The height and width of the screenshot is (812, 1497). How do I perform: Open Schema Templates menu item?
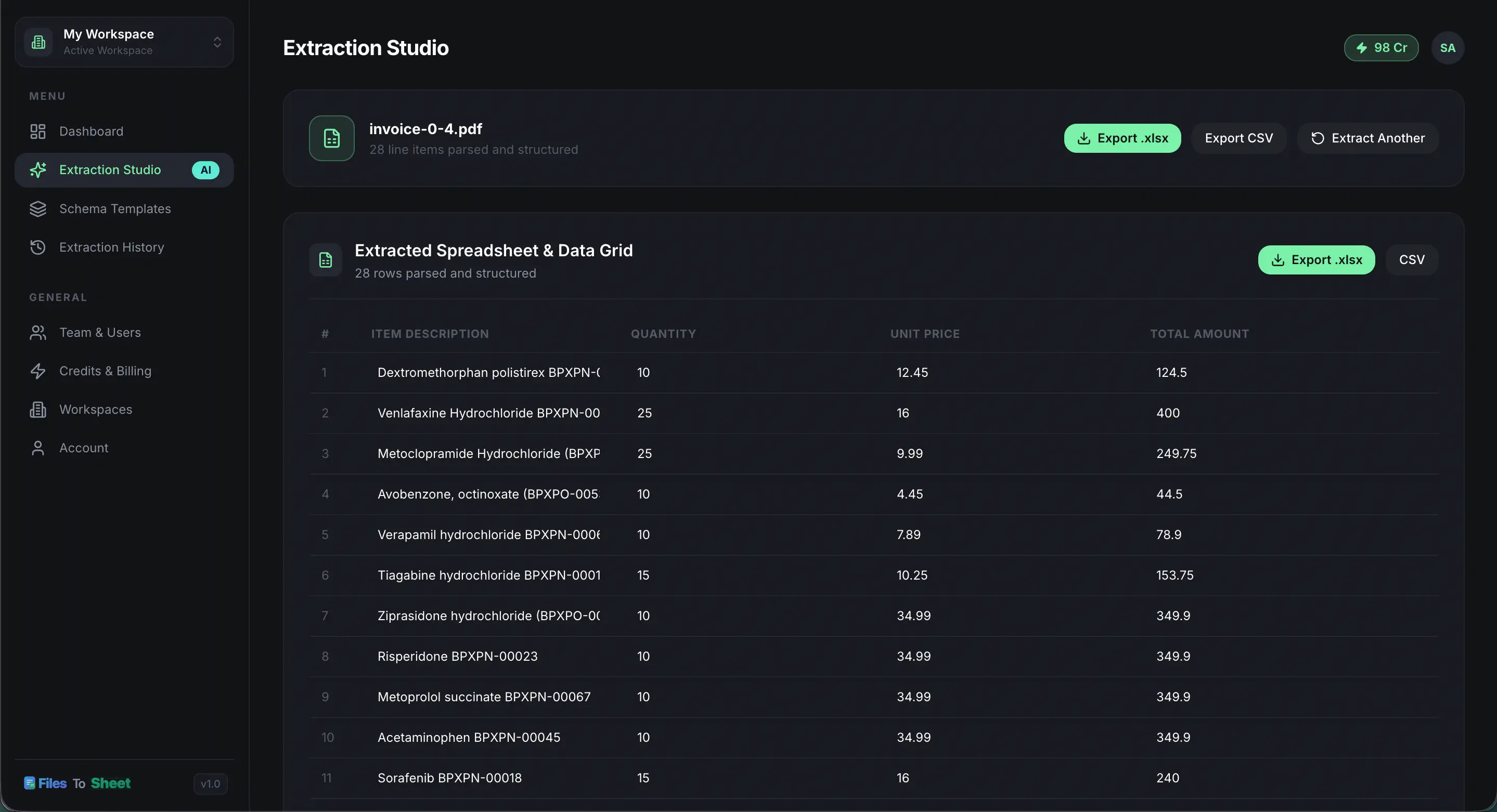pos(124,208)
